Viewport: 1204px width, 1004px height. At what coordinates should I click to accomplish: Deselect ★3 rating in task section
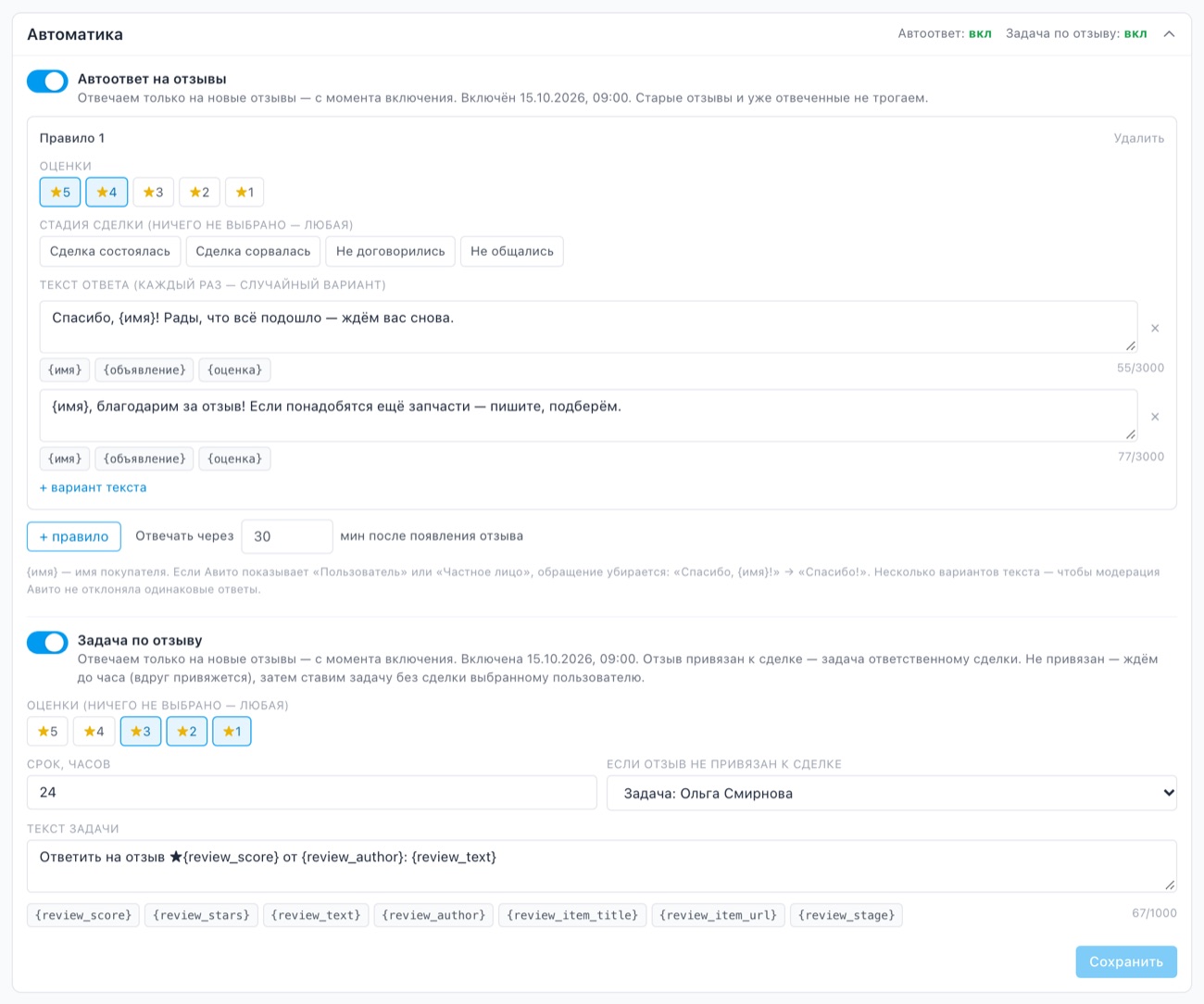141,731
